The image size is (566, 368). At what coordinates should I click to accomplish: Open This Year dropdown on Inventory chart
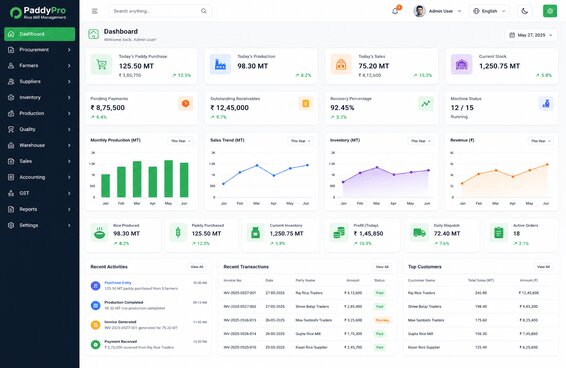point(421,141)
